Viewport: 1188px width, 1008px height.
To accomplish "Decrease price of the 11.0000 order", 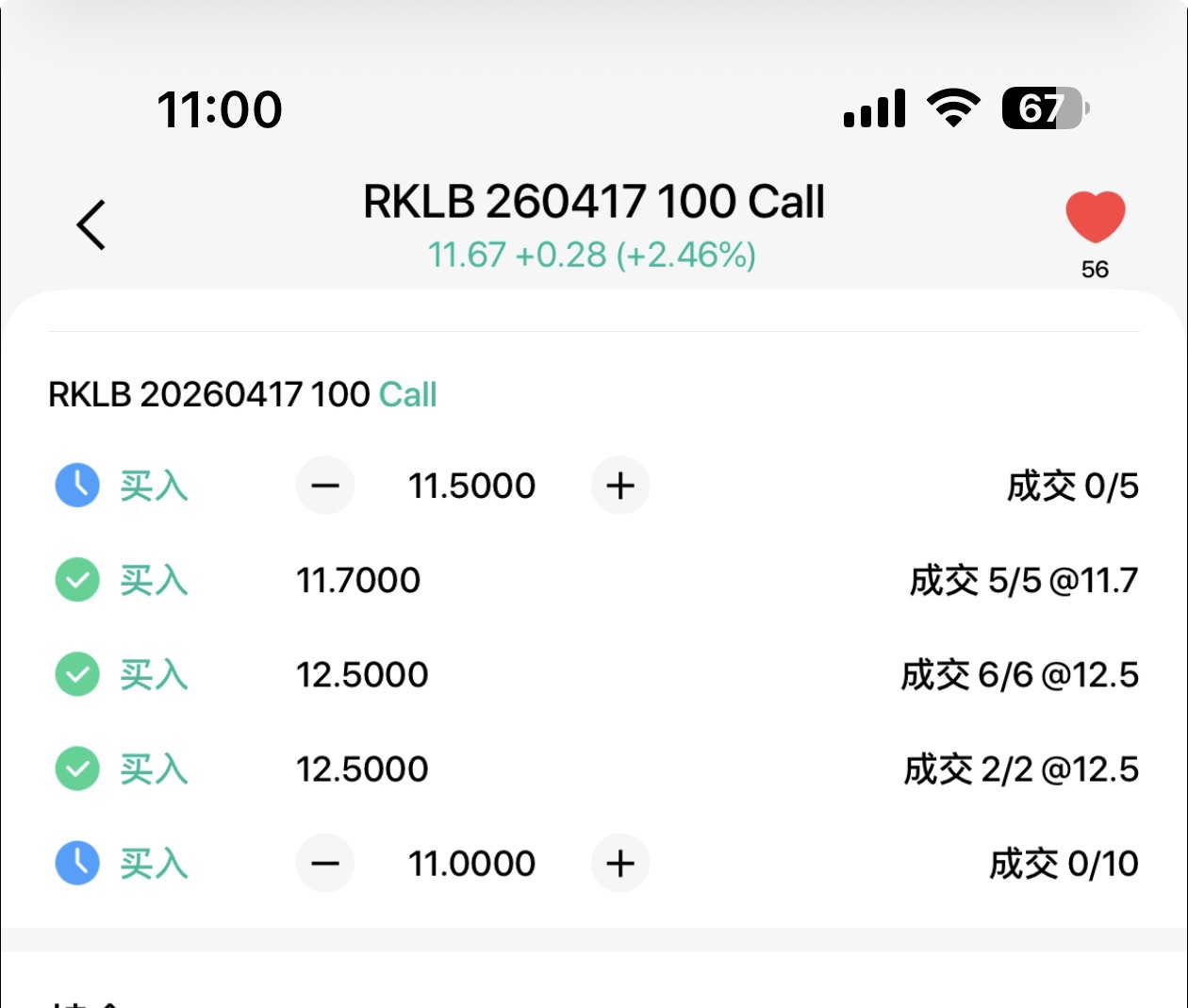I will (x=325, y=863).
